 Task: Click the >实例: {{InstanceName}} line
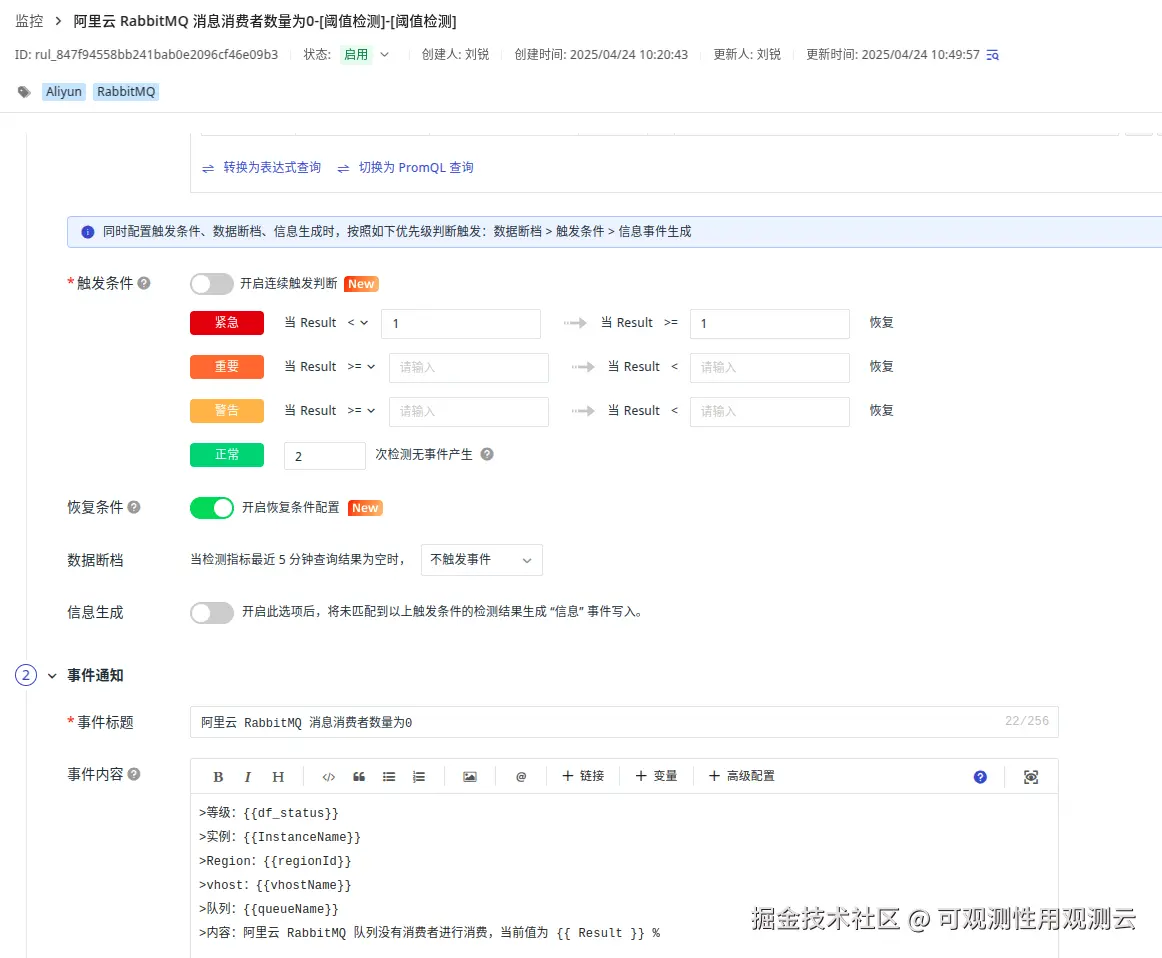pyautogui.click(x=280, y=836)
